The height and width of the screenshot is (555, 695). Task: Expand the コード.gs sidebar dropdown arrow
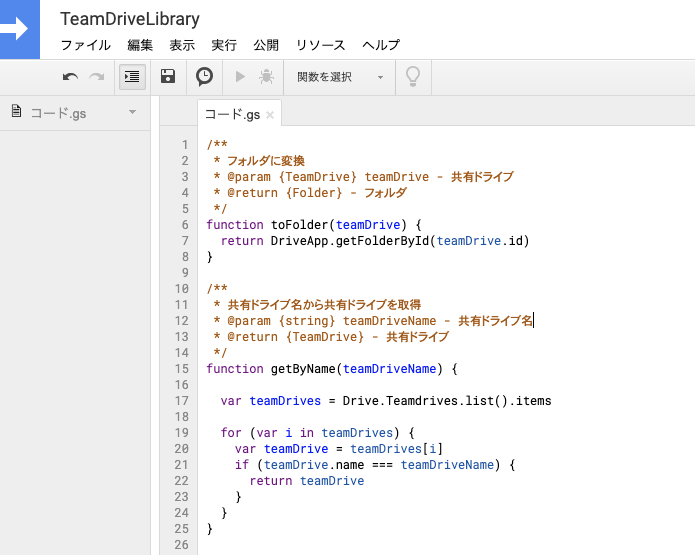133,112
